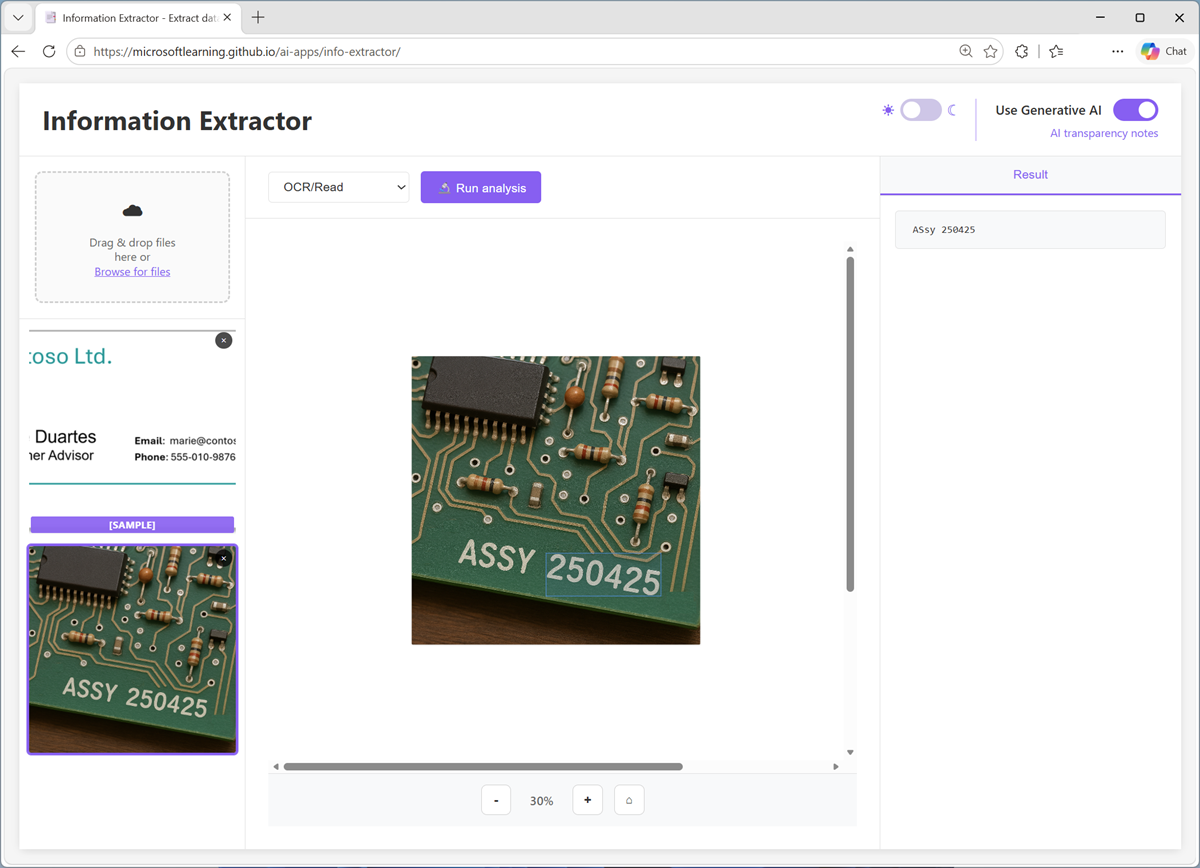Open browser settings and more menu
Viewport: 1200px width, 868px height.
click(x=1117, y=51)
